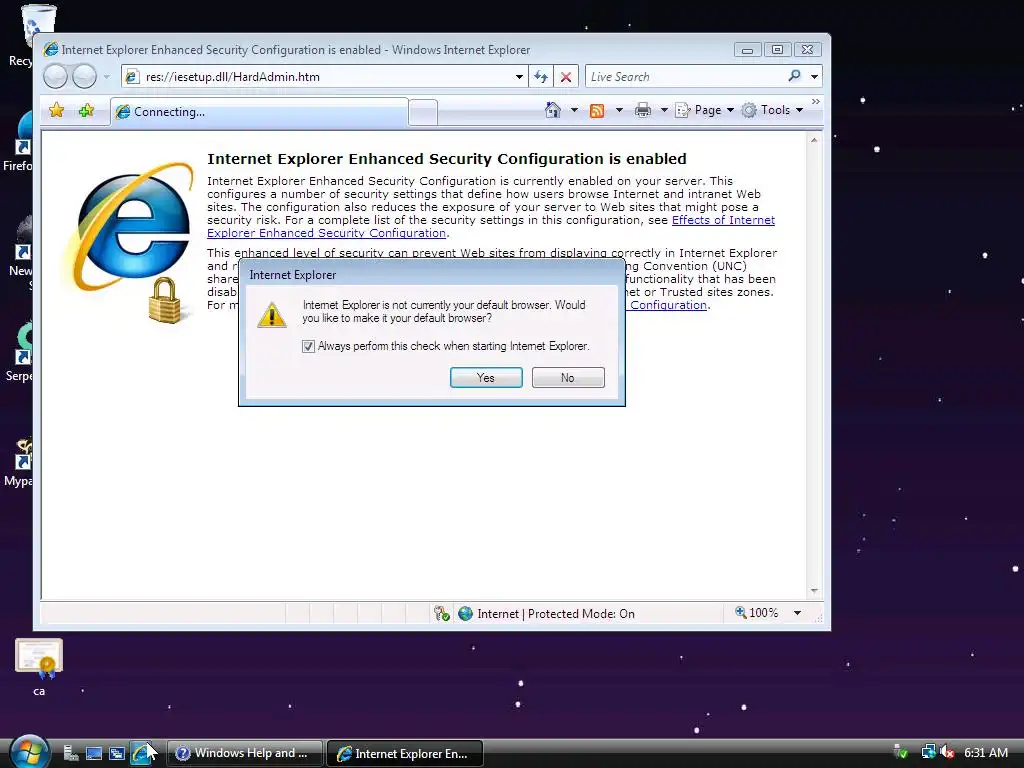Open the recent pages dropdown arrow
Image resolution: width=1024 pixels, height=768 pixels.
pos(106,76)
